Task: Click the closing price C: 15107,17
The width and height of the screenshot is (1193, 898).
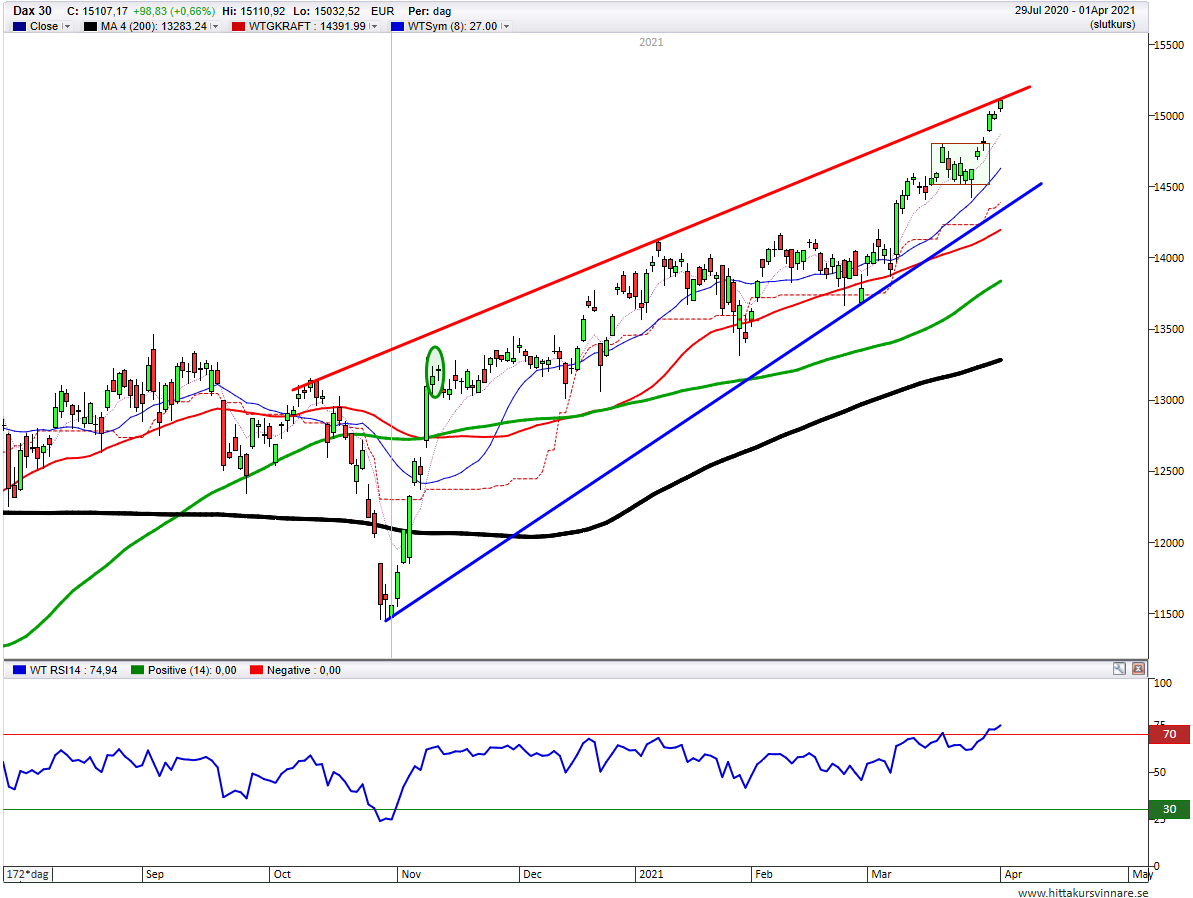Action: [97, 11]
